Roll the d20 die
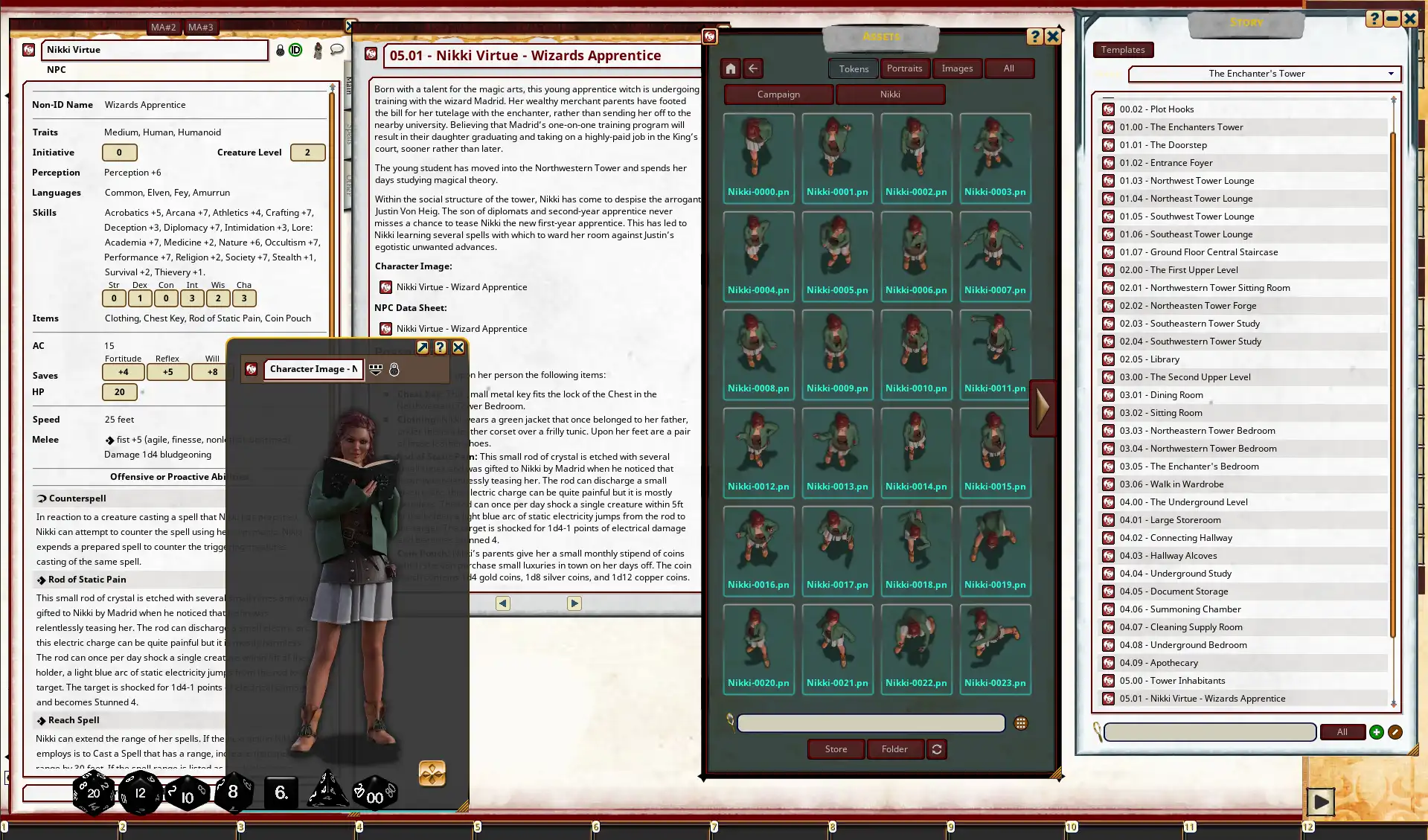This screenshot has height=840, width=1428. (93, 793)
